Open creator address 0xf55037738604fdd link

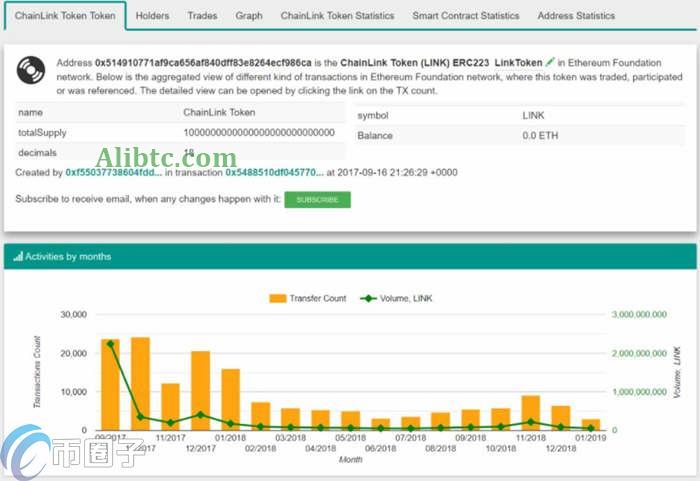pyautogui.click(x=113, y=173)
